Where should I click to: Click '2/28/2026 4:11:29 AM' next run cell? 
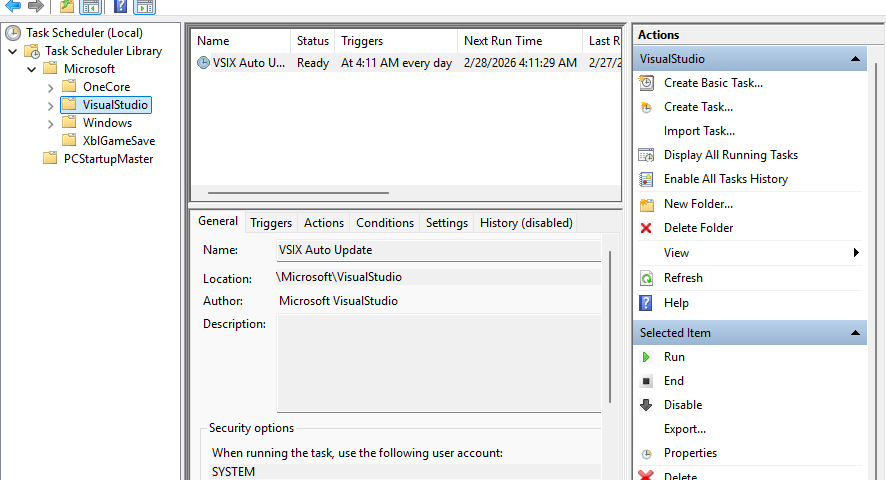click(x=520, y=63)
